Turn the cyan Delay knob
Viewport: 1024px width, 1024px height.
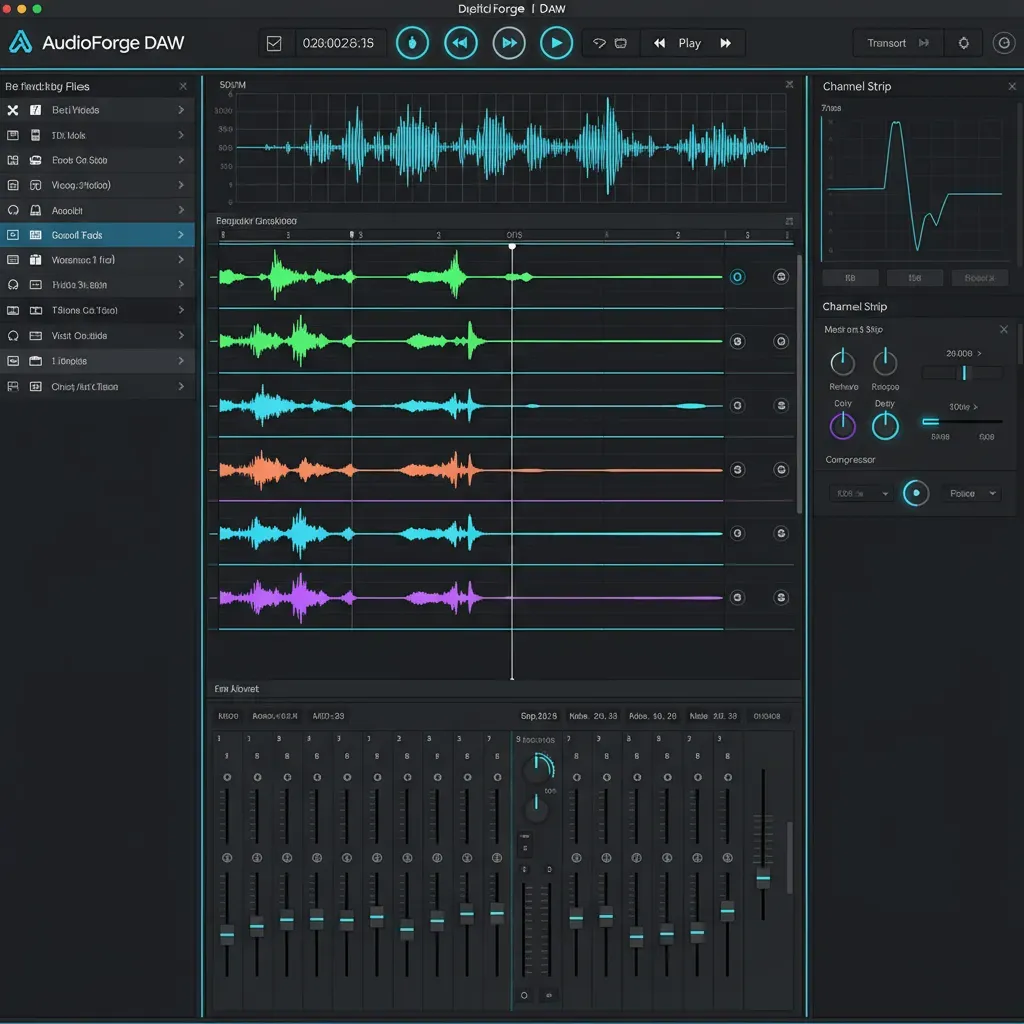(885, 427)
